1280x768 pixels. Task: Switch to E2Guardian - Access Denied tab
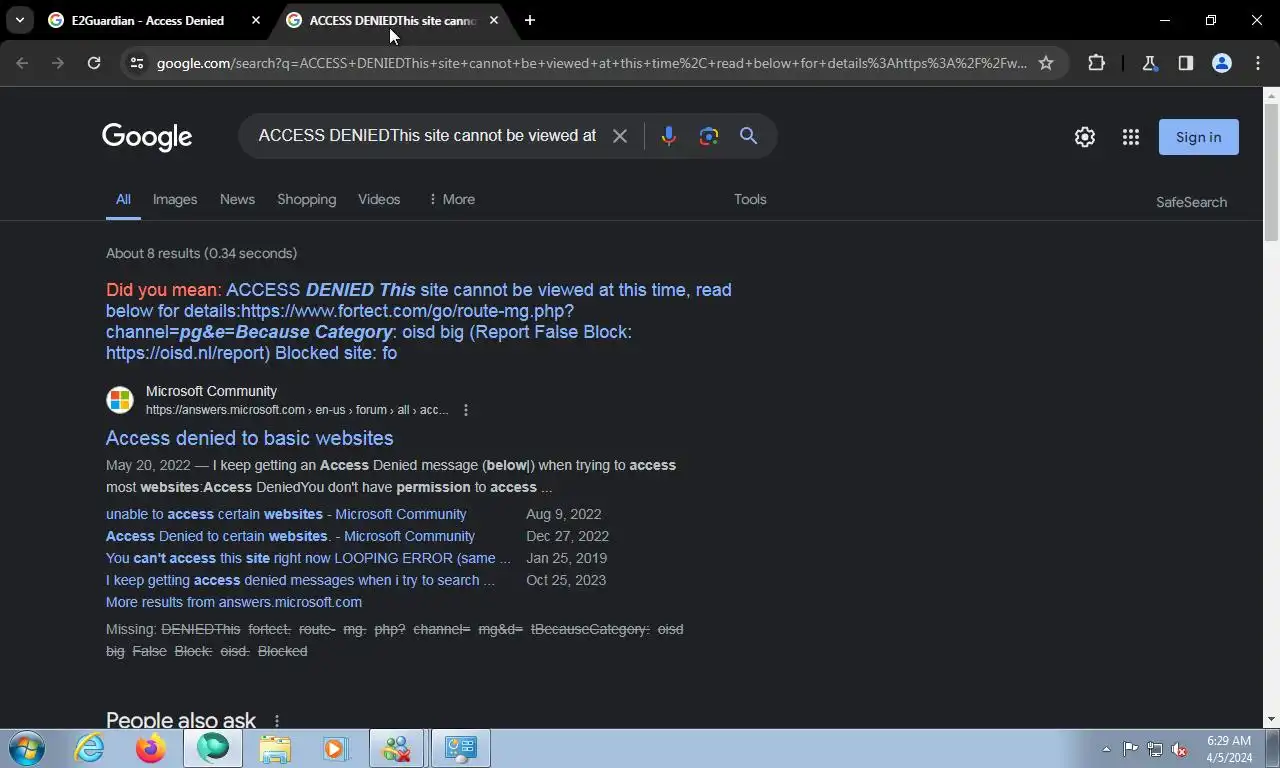pos(148,20)
